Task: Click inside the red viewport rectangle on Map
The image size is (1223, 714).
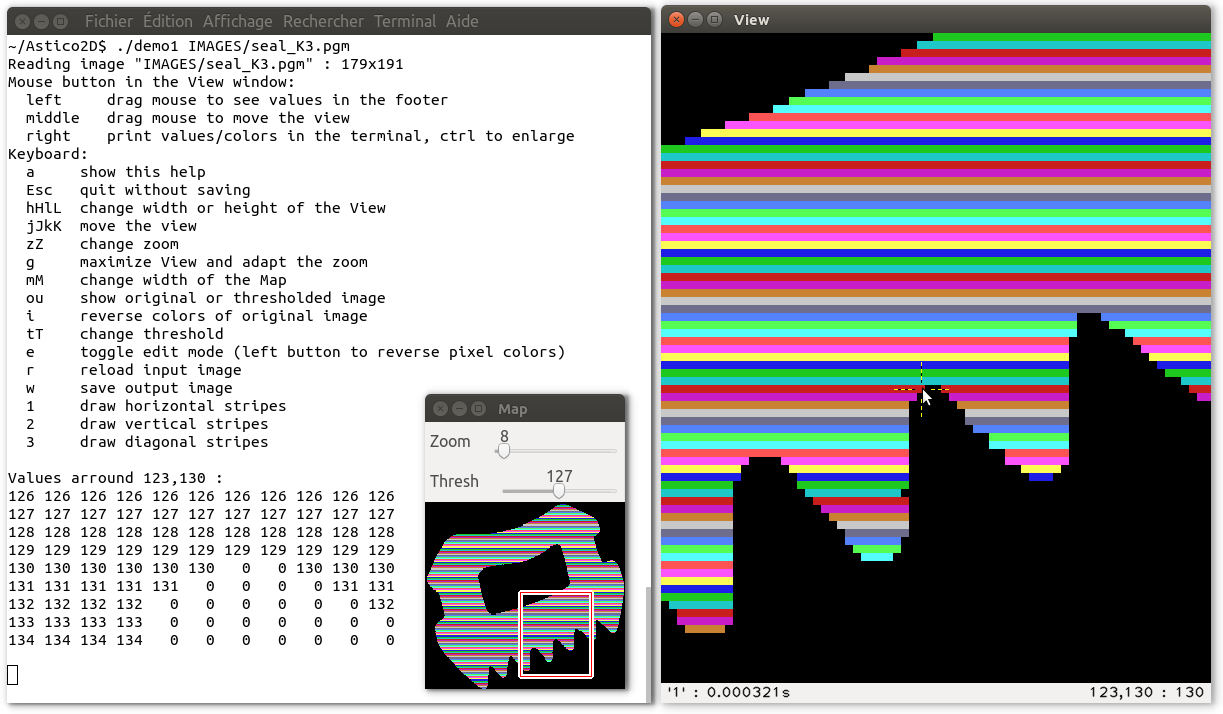Action: point(556,634)
